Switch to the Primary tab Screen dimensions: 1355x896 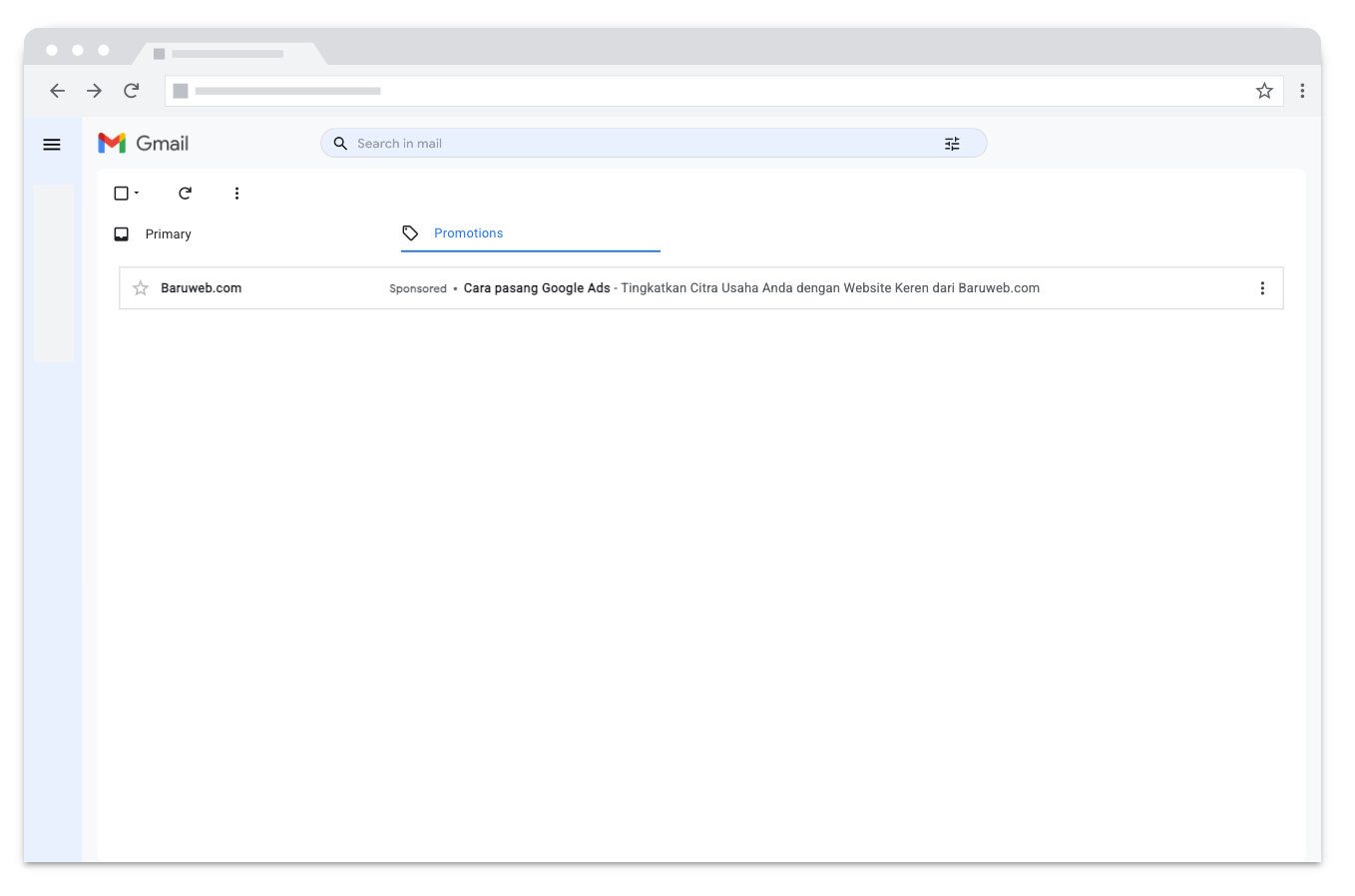point(168,234)
